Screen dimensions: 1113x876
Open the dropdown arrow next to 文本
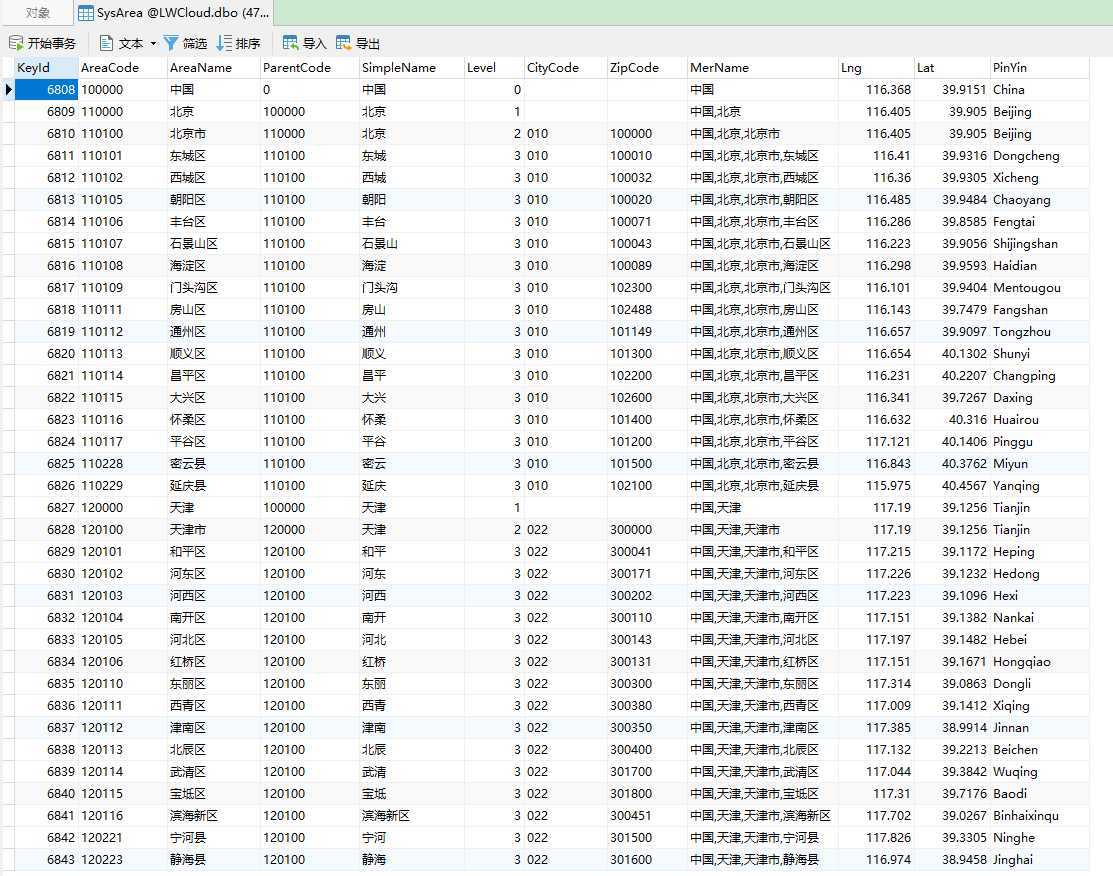point(153,44)
